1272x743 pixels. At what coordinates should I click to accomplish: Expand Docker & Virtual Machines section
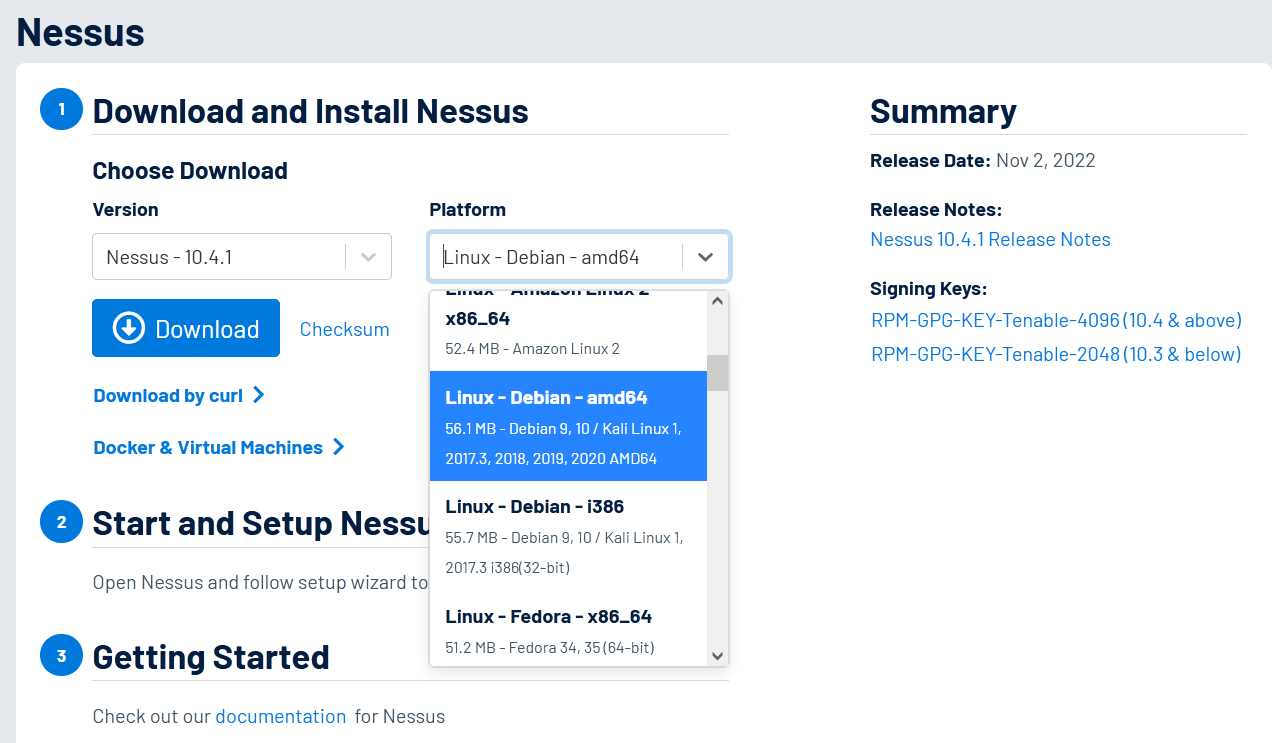219,447
